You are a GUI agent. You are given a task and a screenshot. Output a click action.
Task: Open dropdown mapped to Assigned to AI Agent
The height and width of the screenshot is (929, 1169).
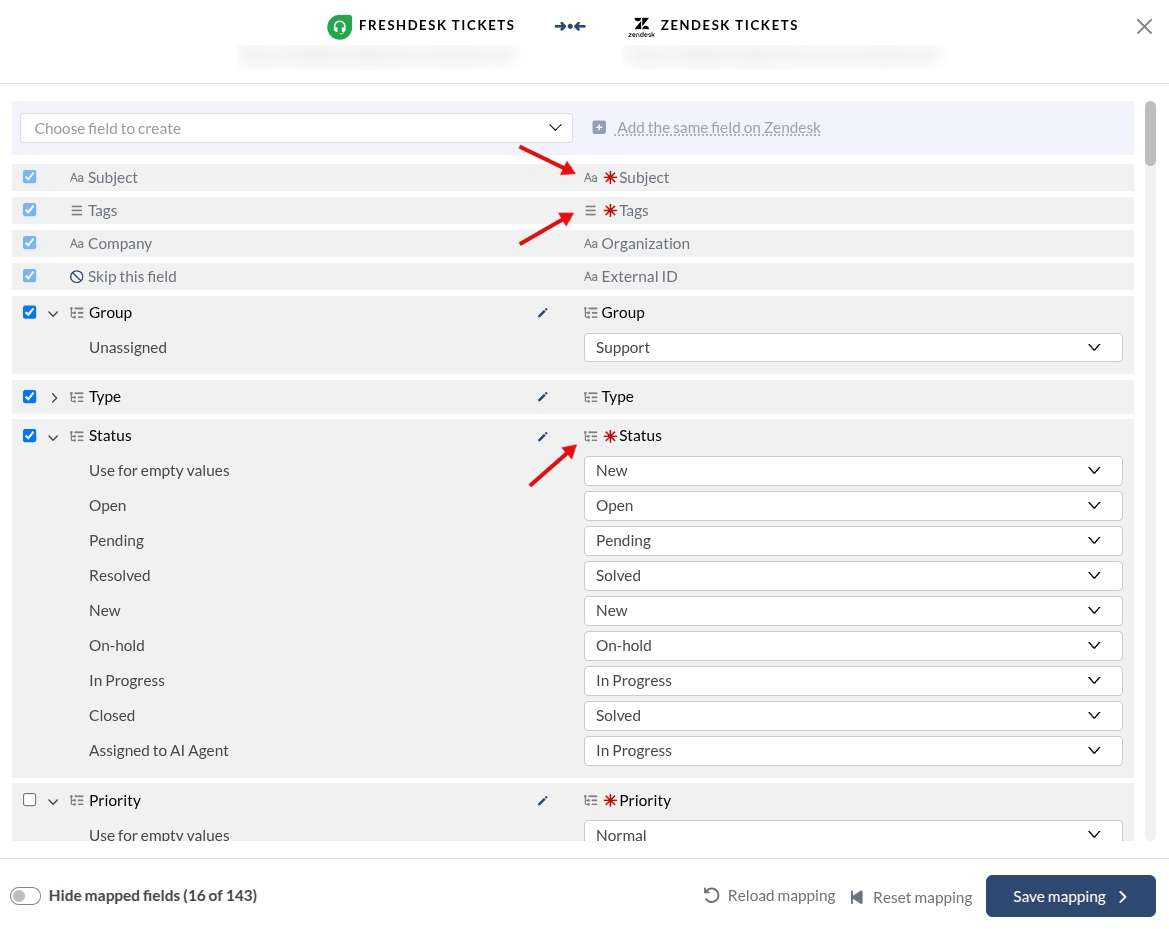pos(853,751)
